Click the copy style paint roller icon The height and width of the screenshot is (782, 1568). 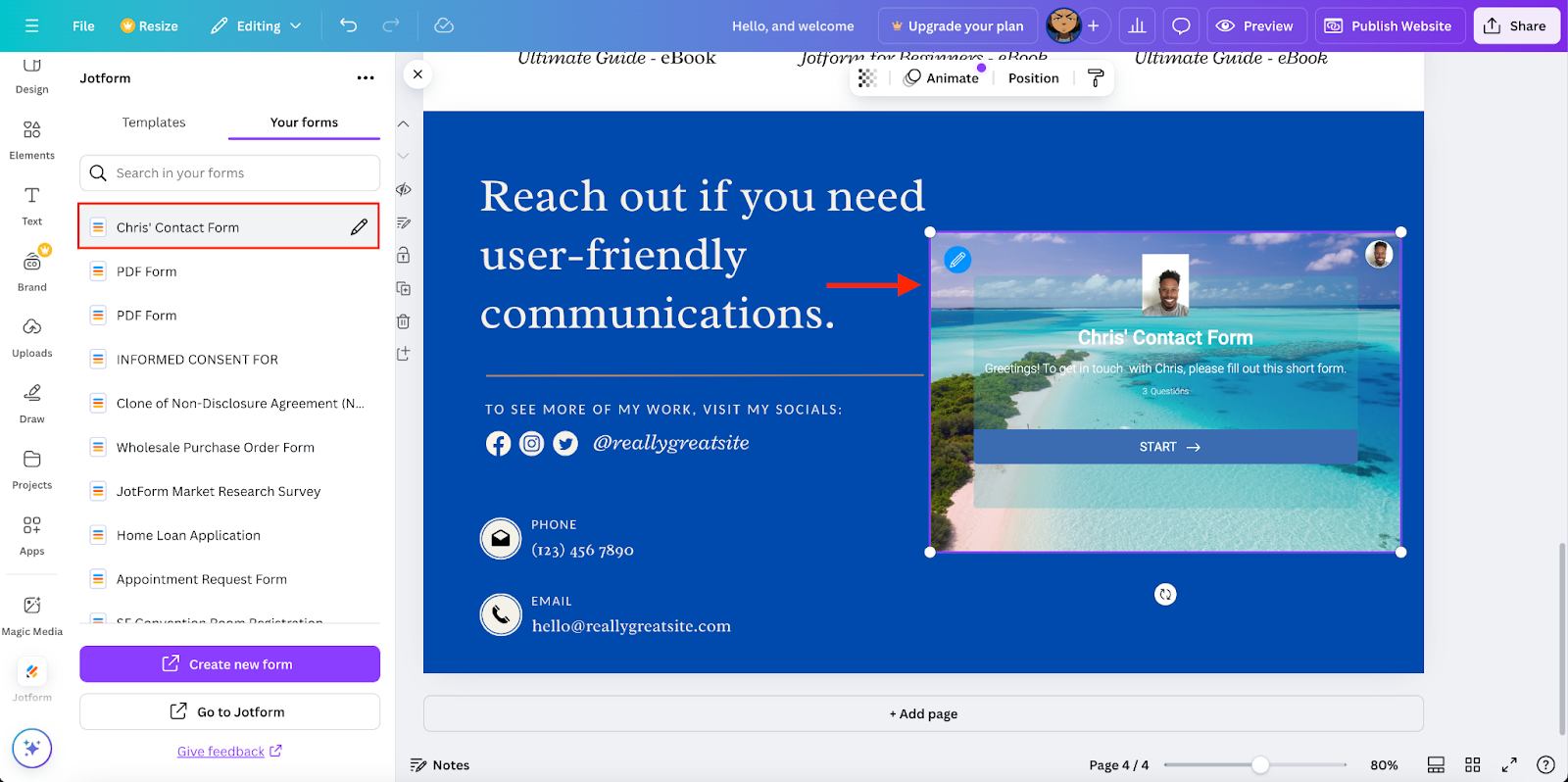click(x=1096, y=78)
